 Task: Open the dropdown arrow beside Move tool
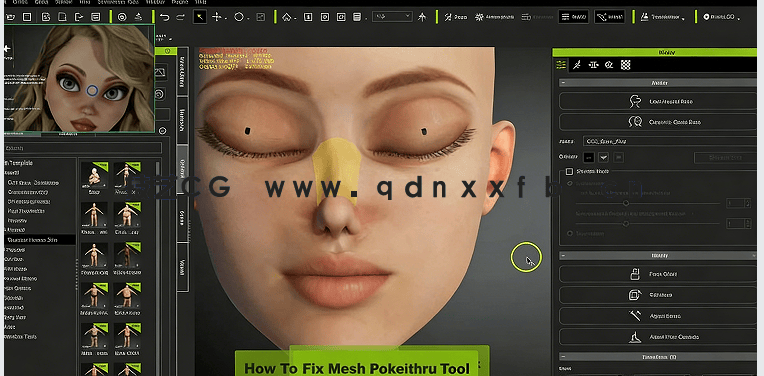(x=226, y=19)
